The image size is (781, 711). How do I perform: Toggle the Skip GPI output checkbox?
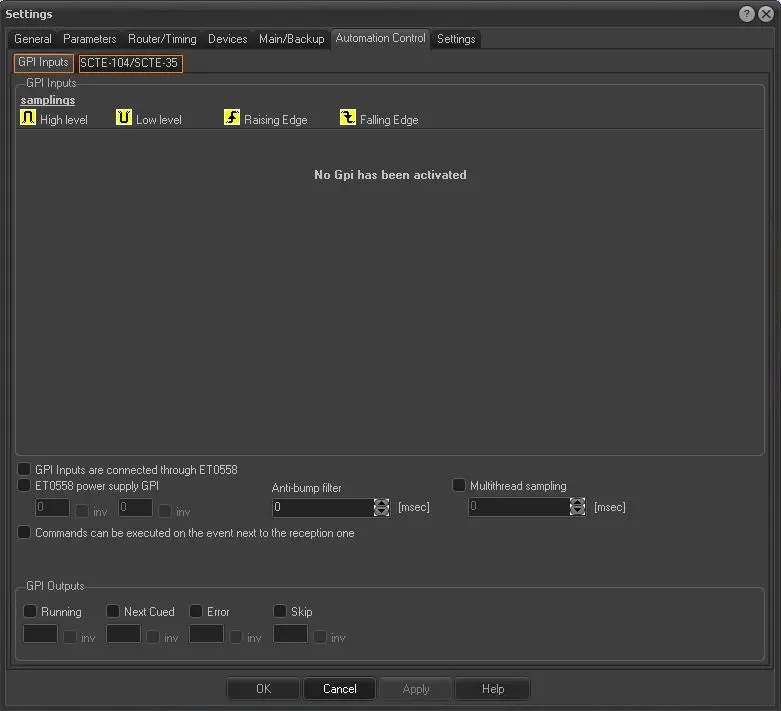(x=280, y=611)
